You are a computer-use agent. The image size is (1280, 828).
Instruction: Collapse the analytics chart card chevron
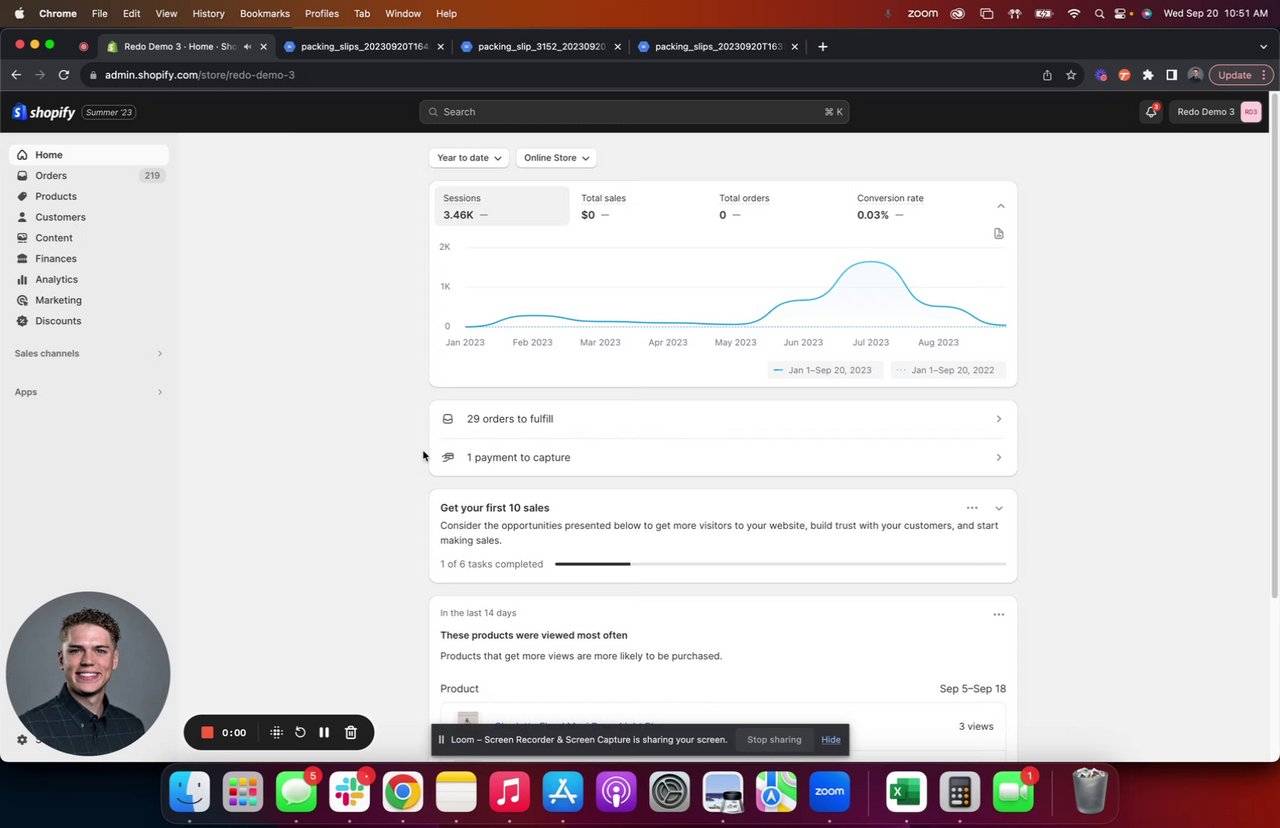[1000, 206]
